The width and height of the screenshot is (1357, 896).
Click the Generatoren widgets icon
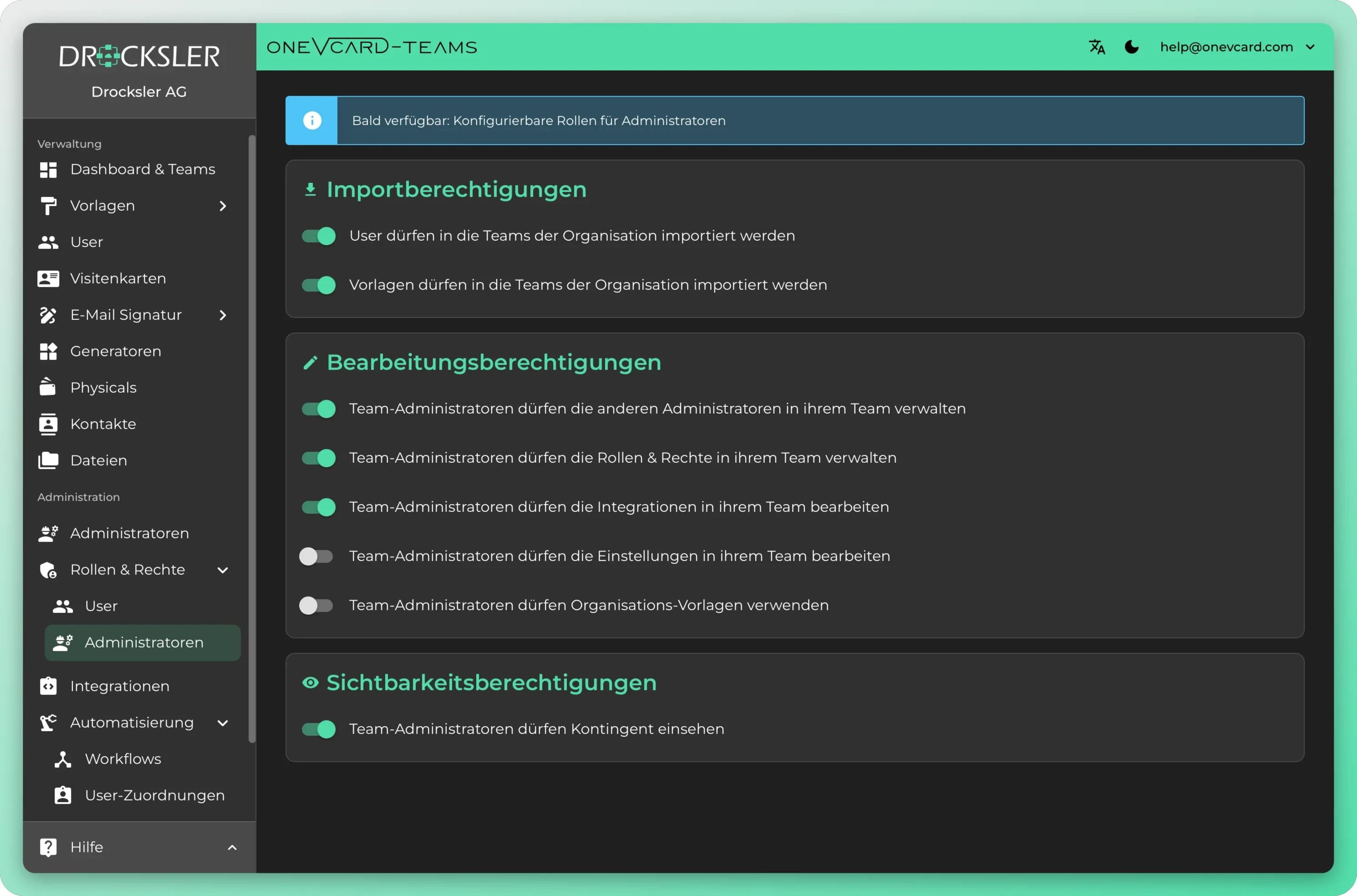pyautogui.click(x=48, y=351)
